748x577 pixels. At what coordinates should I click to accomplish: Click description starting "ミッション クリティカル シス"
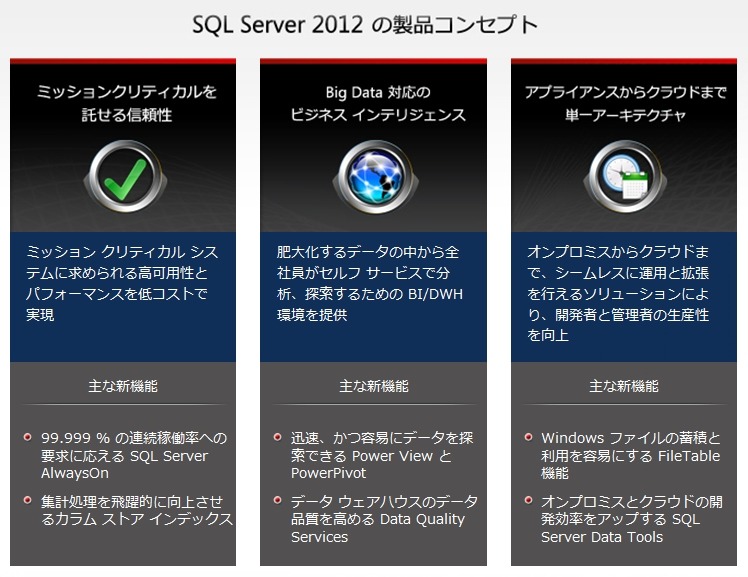tap(122, 283)
